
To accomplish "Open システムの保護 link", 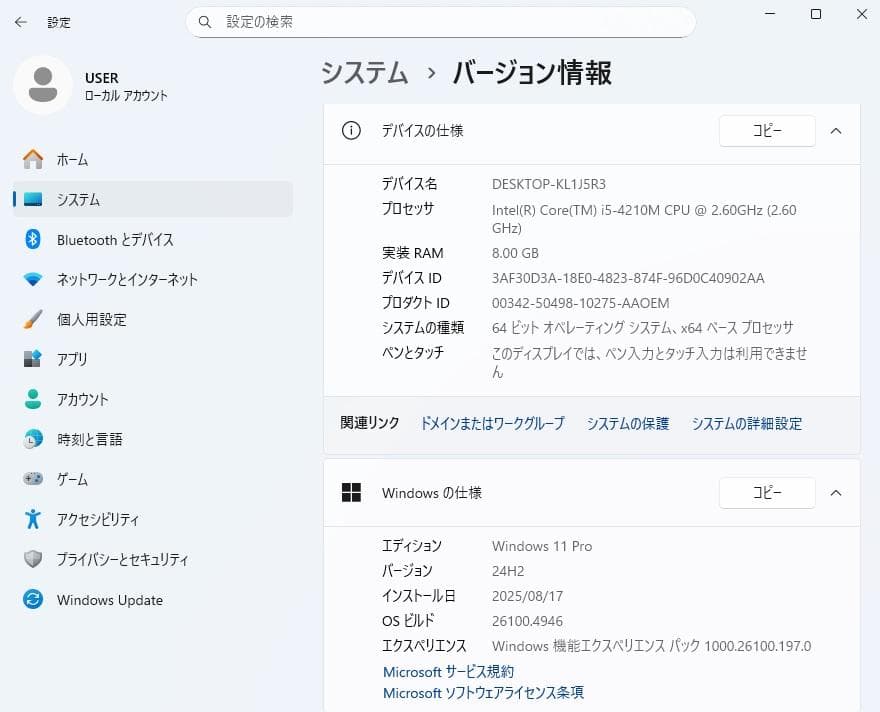I will pos(628,423).
